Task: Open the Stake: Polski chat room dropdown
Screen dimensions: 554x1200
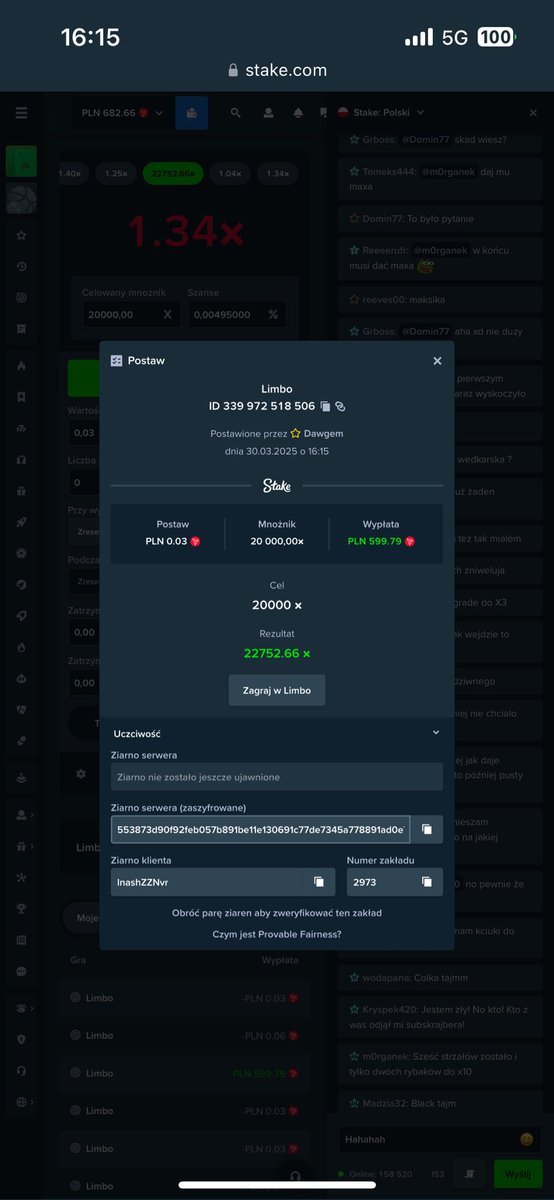Action: click(382, 113)
